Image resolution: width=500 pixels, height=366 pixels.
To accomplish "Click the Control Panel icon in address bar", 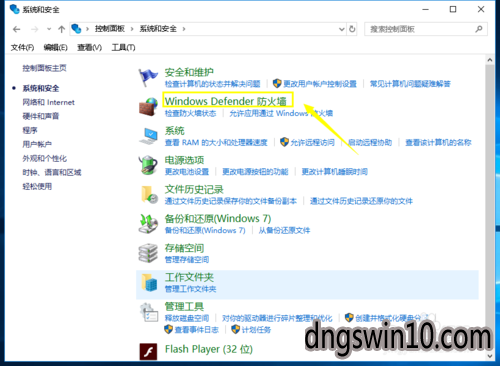I will pyautogui.click(x=76, y=29).
